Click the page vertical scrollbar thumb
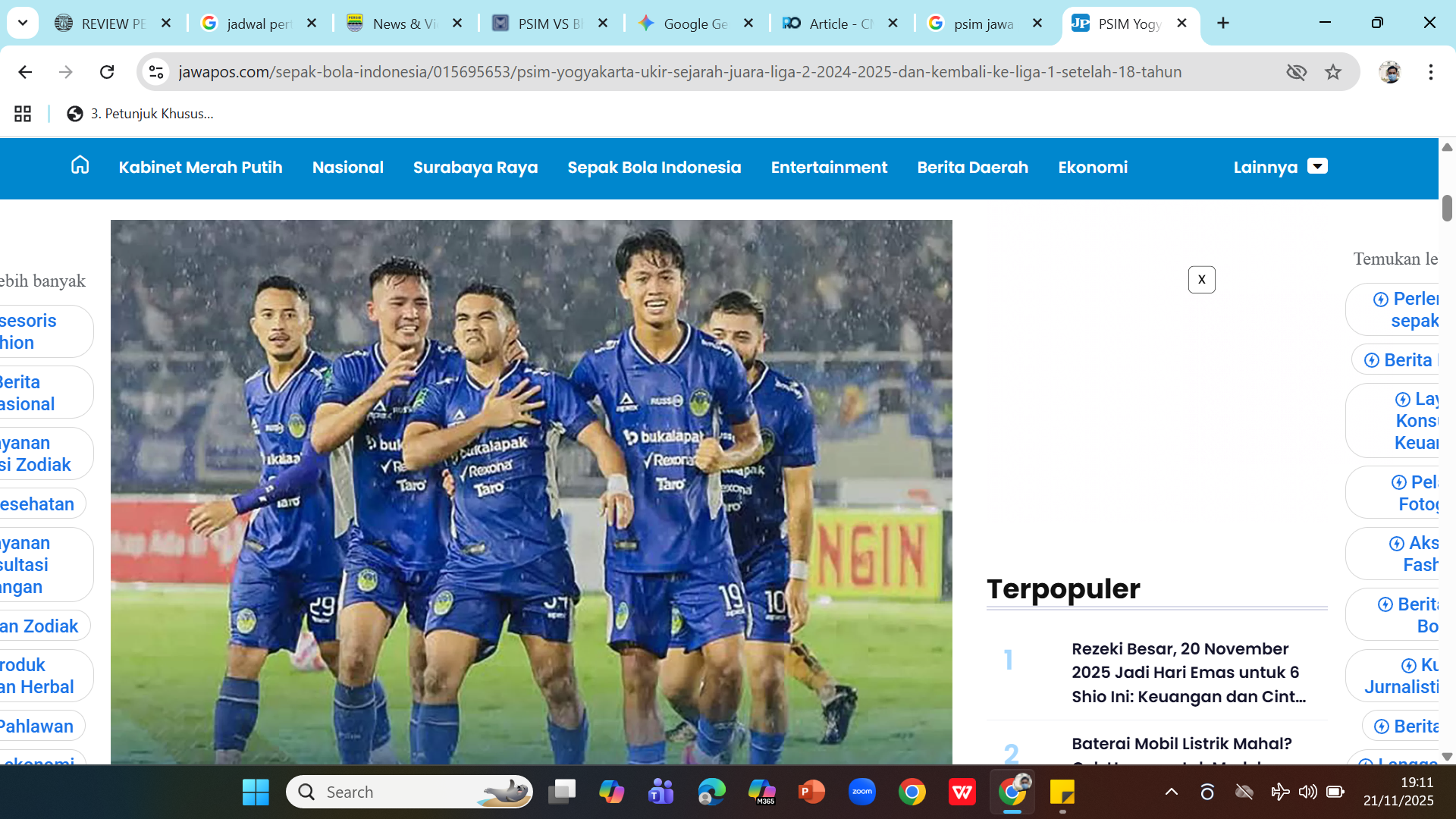This screenshot has width=1456, height=819. coord(1447,208)
